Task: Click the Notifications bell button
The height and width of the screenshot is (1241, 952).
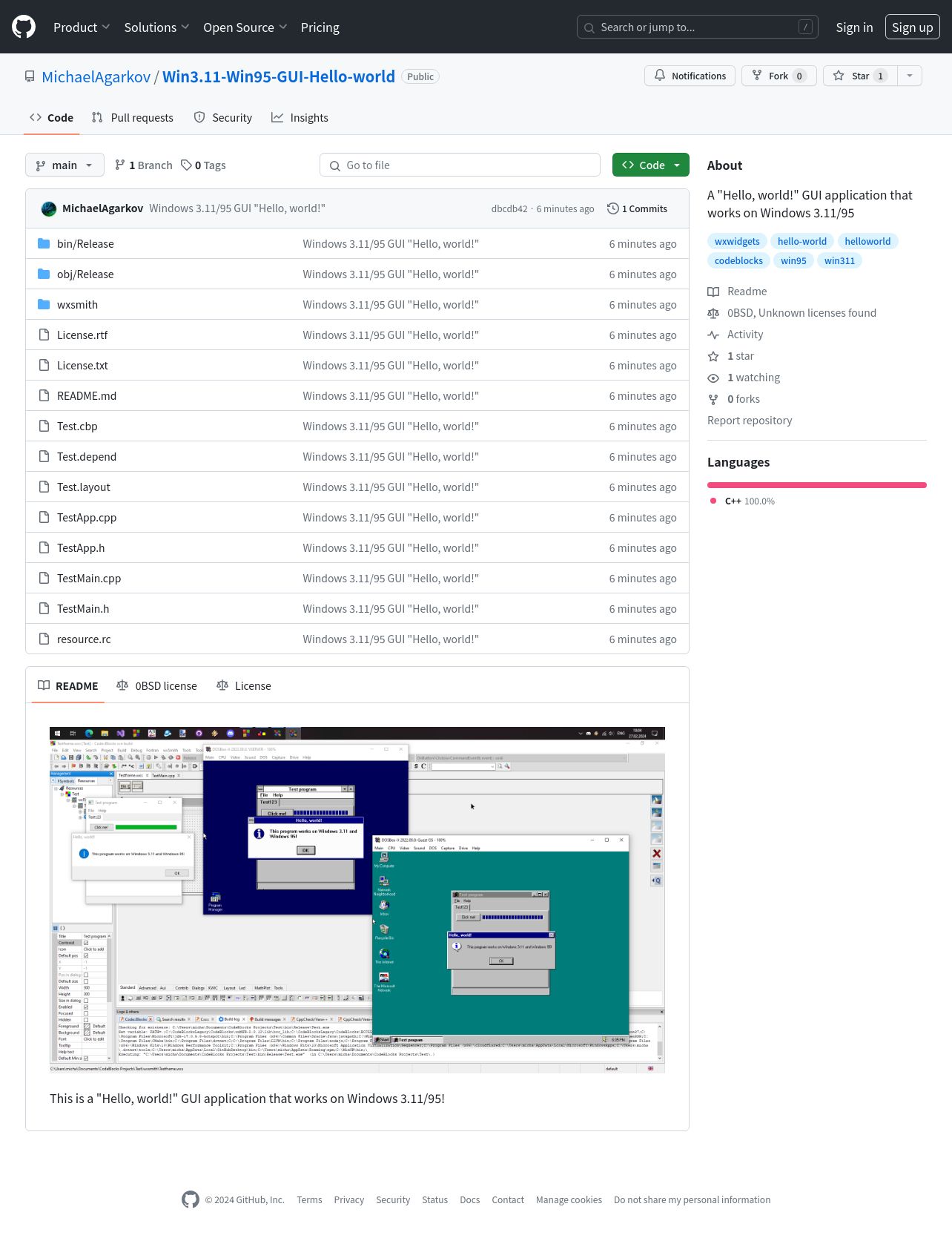Action: pyautogui.click(x=690, y=76)
